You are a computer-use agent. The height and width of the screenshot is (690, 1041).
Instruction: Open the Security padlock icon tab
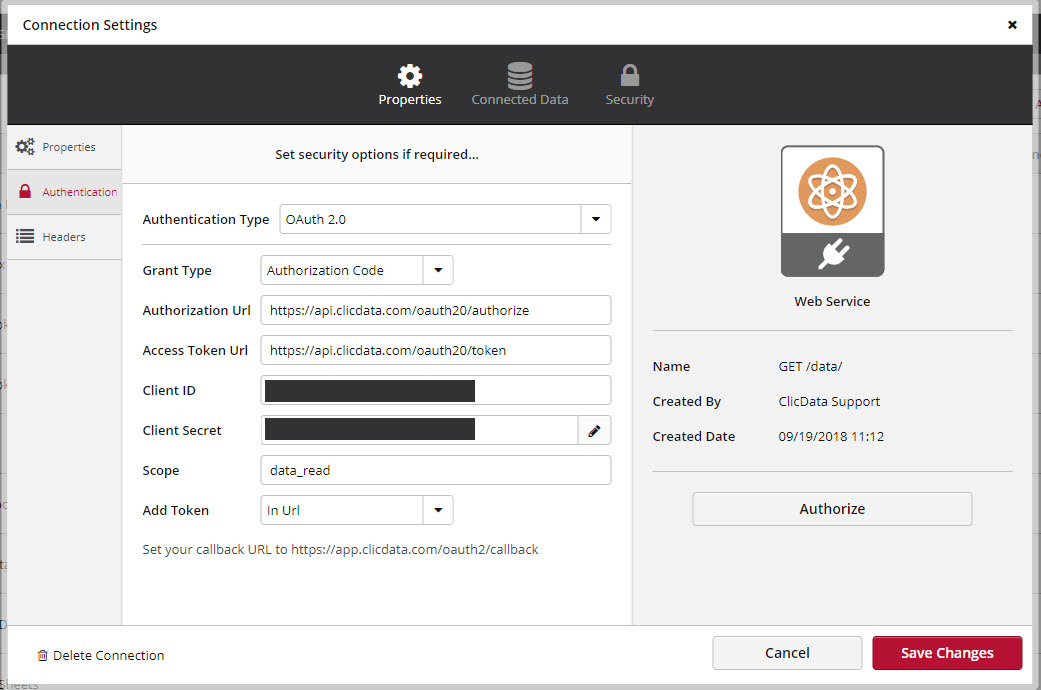tap(629, 76)
